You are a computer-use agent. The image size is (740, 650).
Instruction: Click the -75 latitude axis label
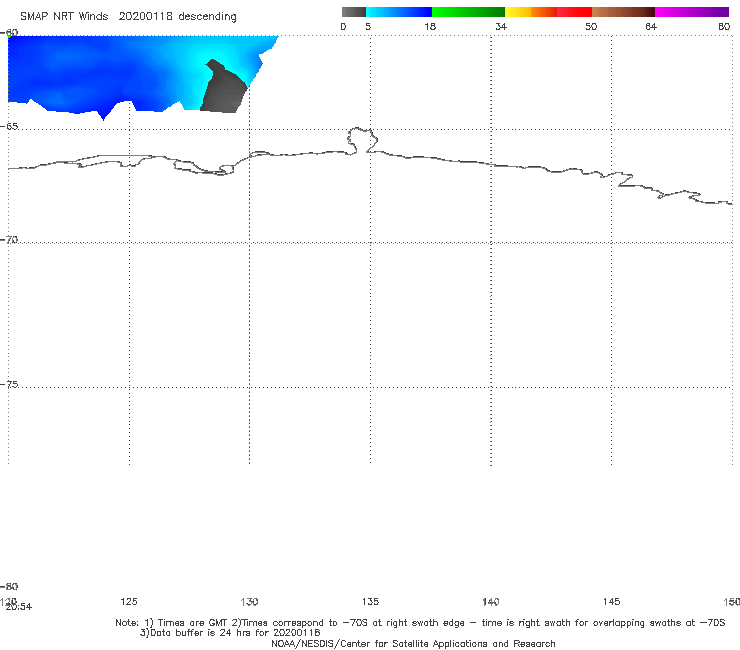9,384
